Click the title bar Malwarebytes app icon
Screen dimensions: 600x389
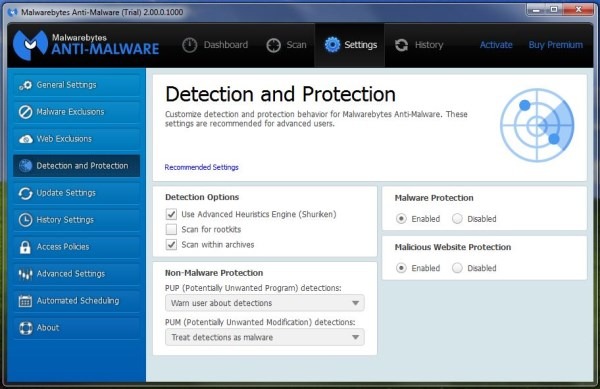click(x=12, y=12)
